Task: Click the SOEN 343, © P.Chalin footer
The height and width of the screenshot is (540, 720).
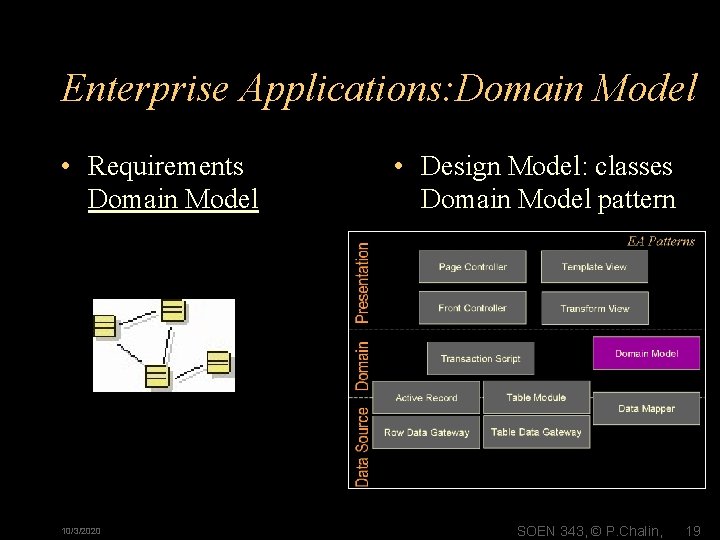Action: point(590,531)
